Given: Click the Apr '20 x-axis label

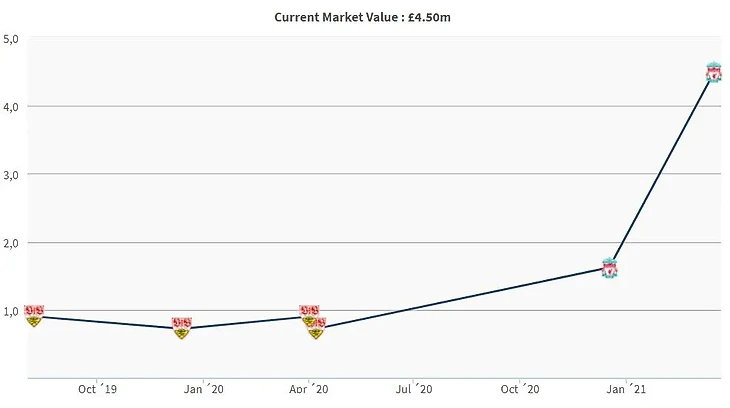Looking at the screenshot, I should (307, 390).
